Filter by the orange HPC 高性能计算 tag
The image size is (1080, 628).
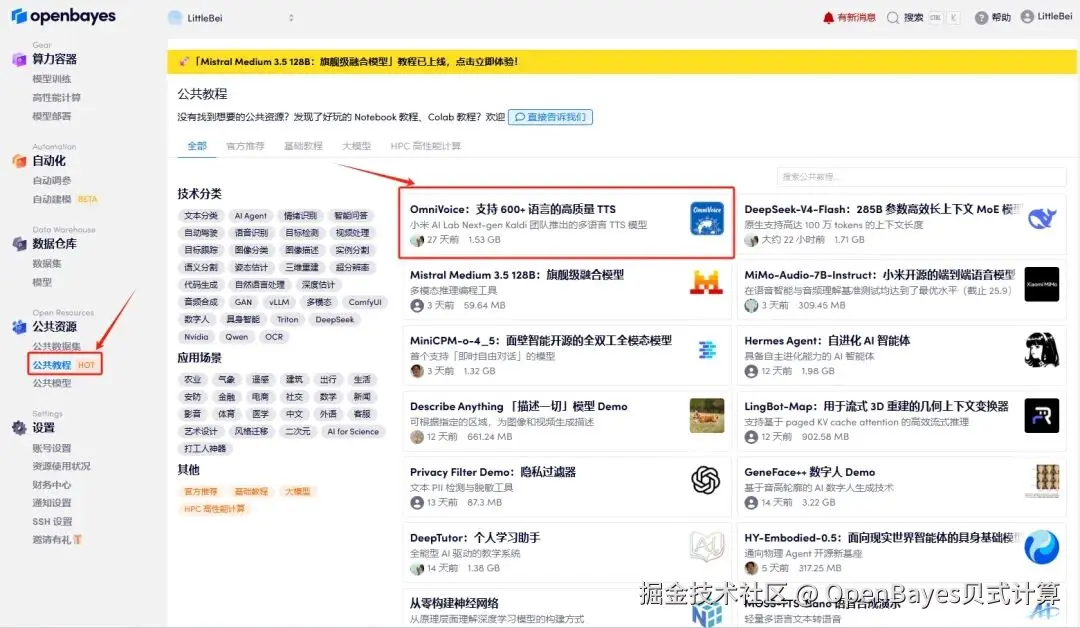pyautogui.click(x=214, y=509)
